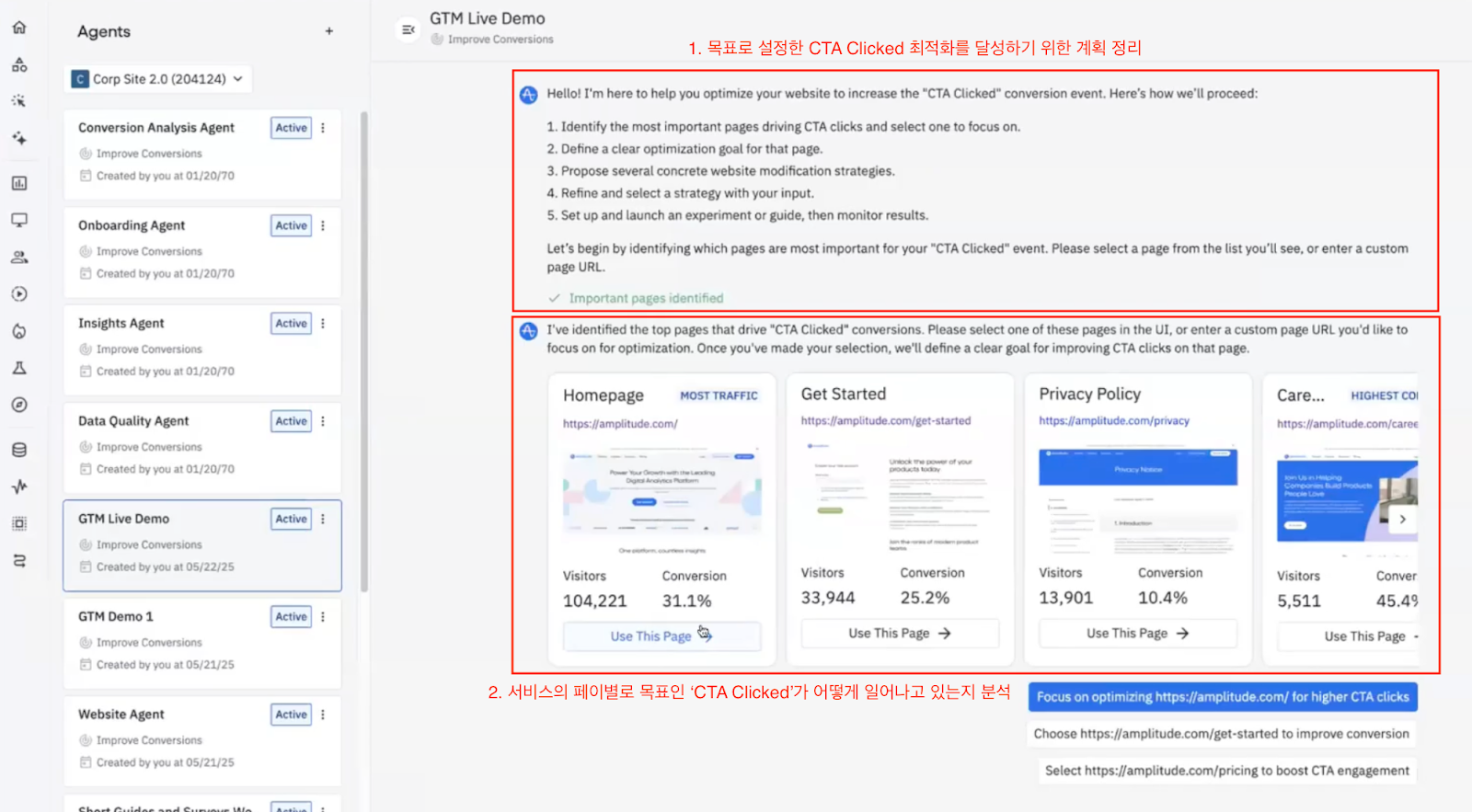This screenshot has height=812, width=1472.
Task: Open Onboarding Agent kebab menu
Action: pyautogui.click(x=323, y=225)
